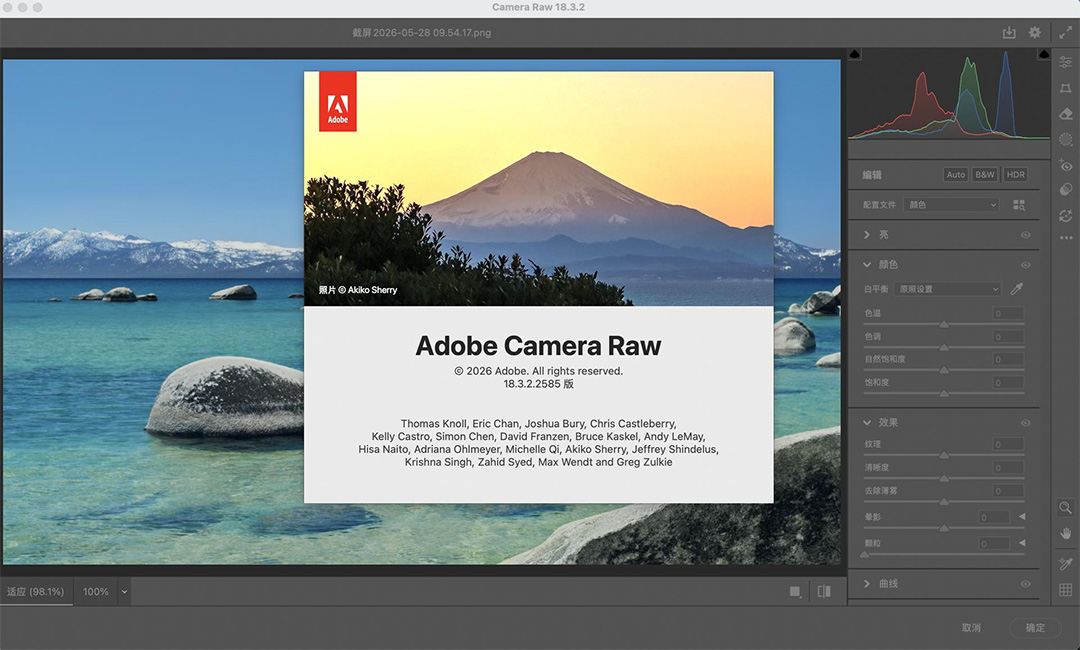
Task: Open Camera Raw preferences gear
Action: tap(1035, 32)
